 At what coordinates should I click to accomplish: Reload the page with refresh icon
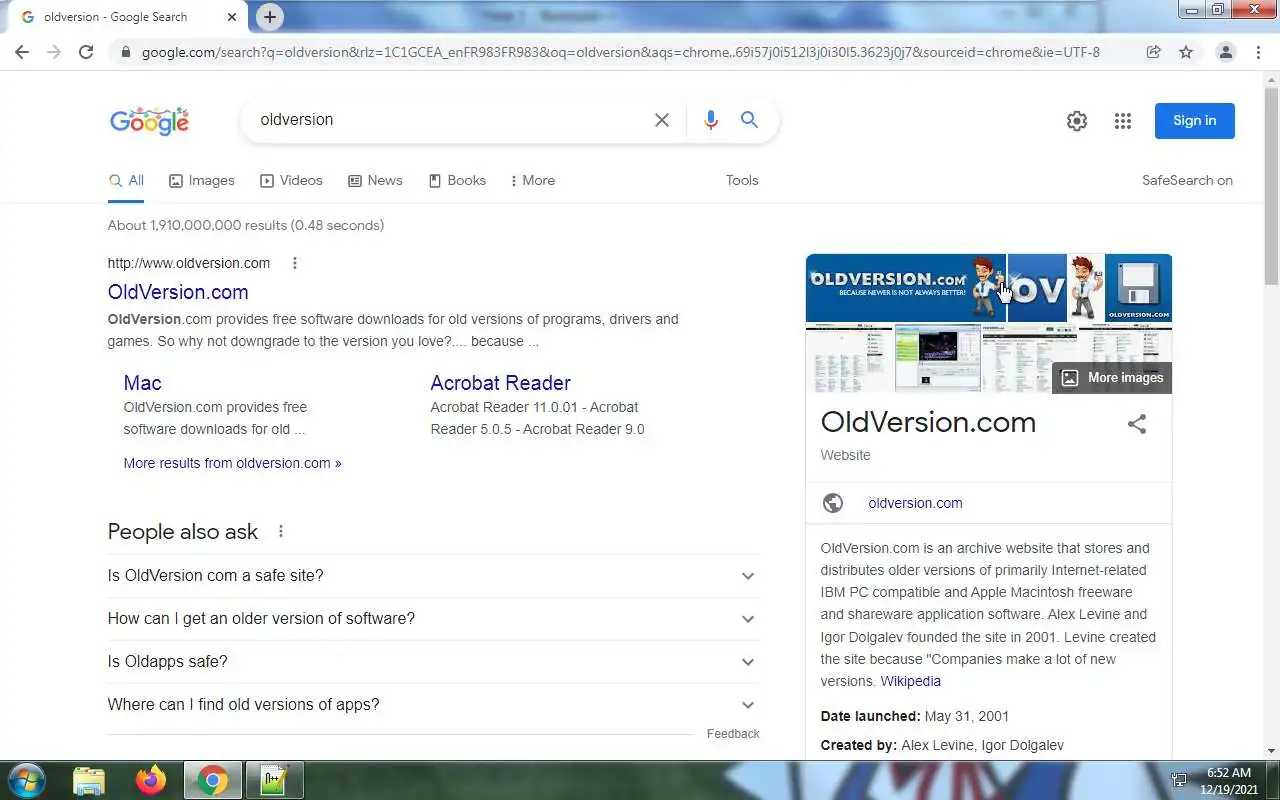pyautogui.click(x=86, y=52)
